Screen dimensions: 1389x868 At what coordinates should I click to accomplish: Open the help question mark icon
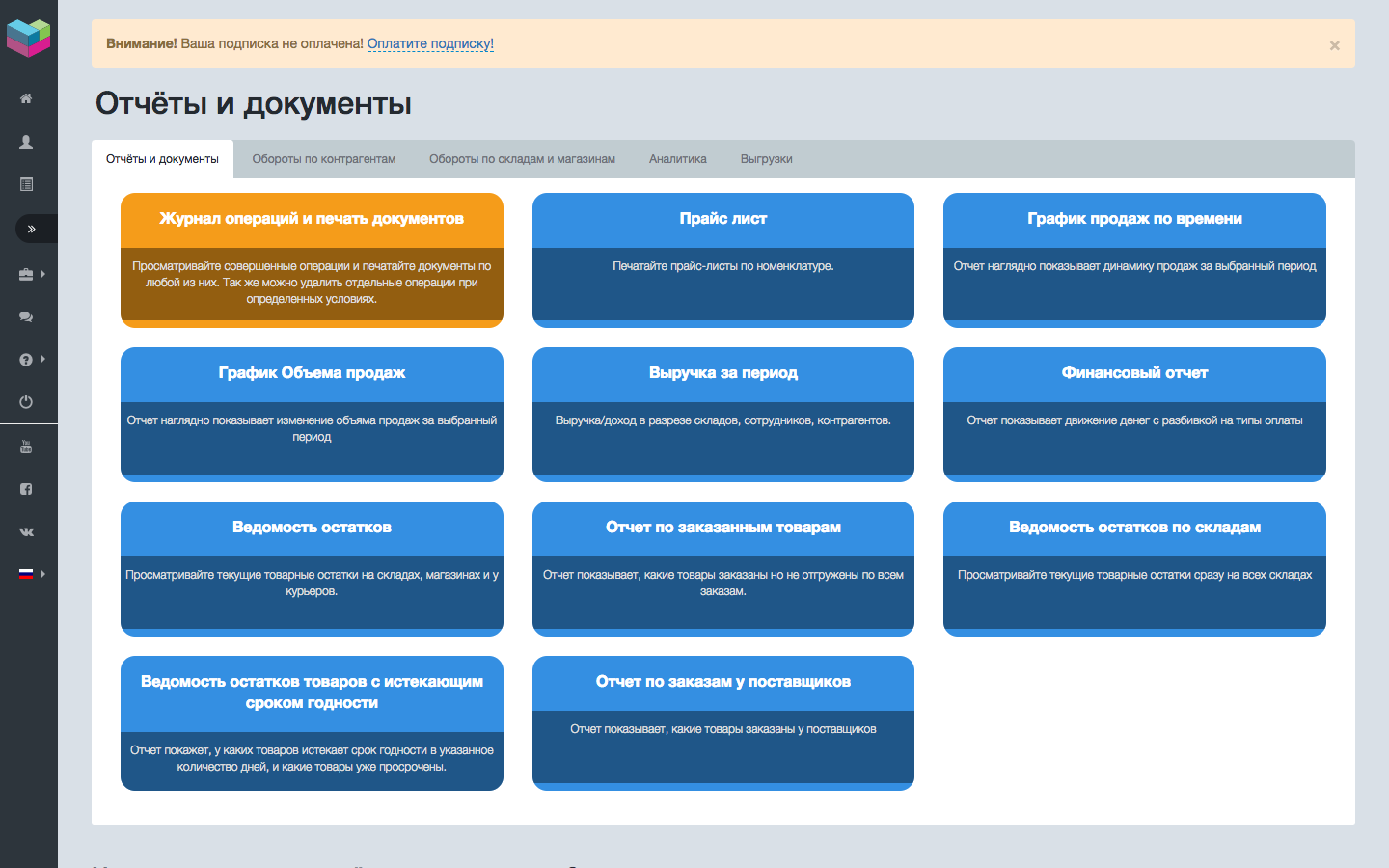pyautogui.click(x=26, y=360)
